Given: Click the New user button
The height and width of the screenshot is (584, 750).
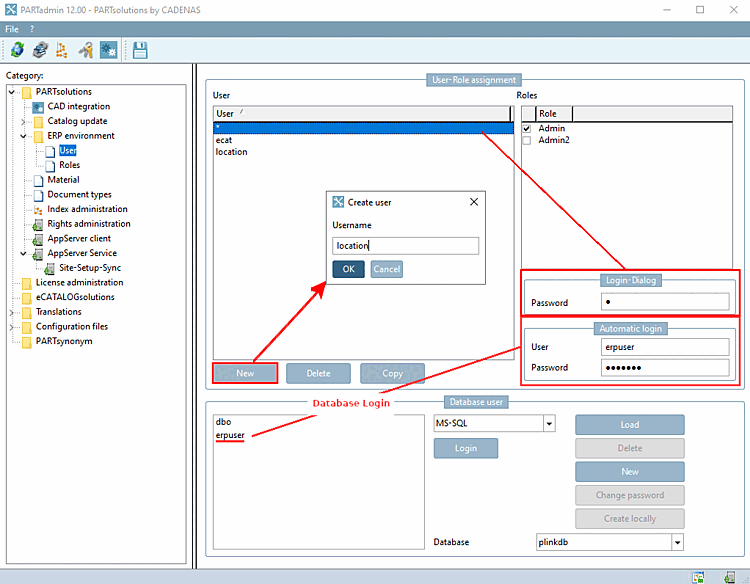Looking at the screenshot, I should pyautogui.click(x=245, y=373).
